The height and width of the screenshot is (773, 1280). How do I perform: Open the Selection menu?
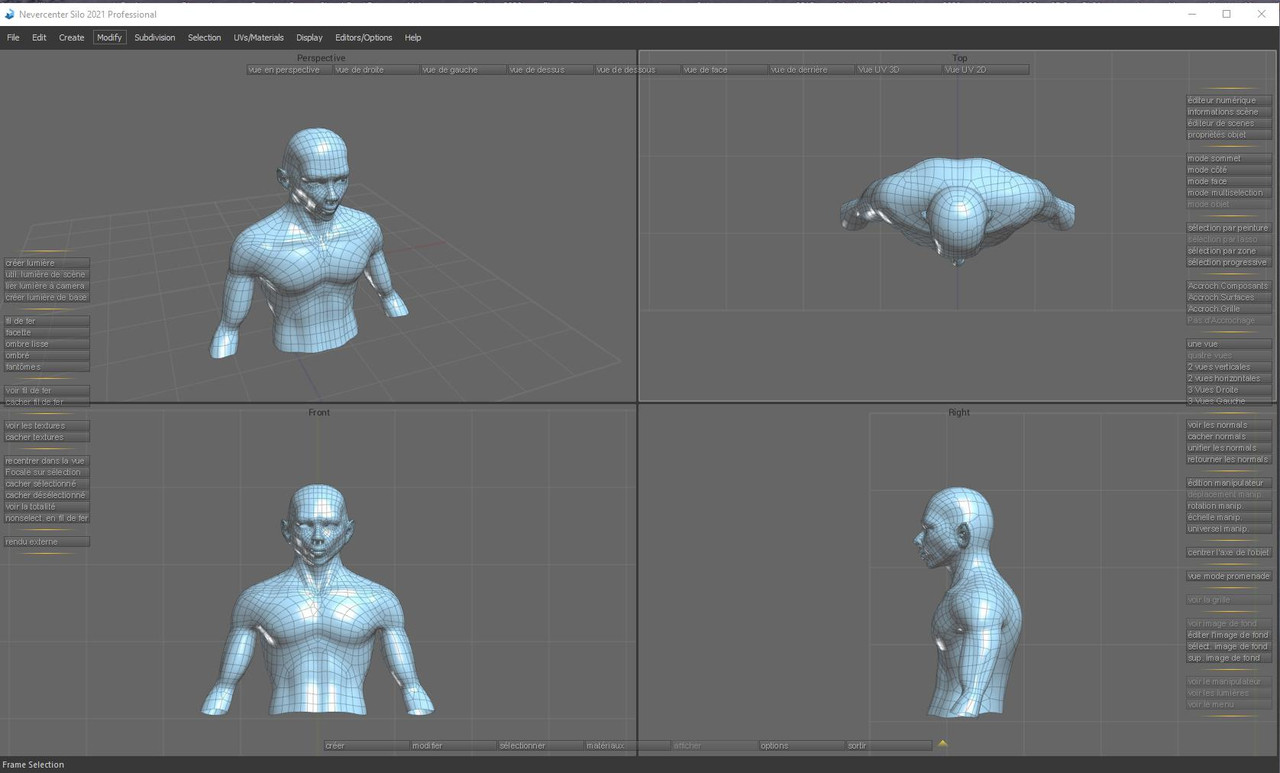[x=204, y=38]
